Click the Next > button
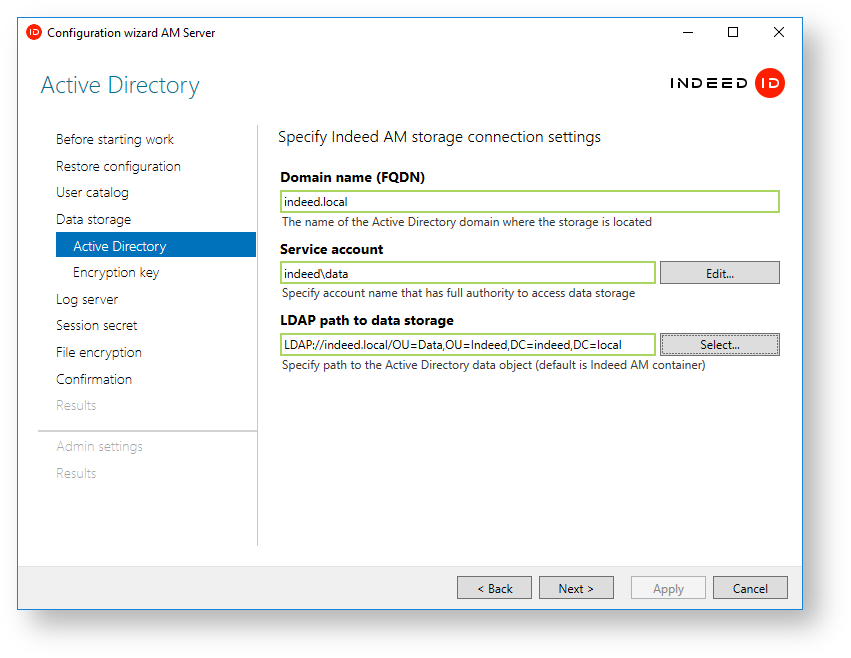The height and width of the screenshot is (658, 851). pyautogui.click(x=576, y=588)
